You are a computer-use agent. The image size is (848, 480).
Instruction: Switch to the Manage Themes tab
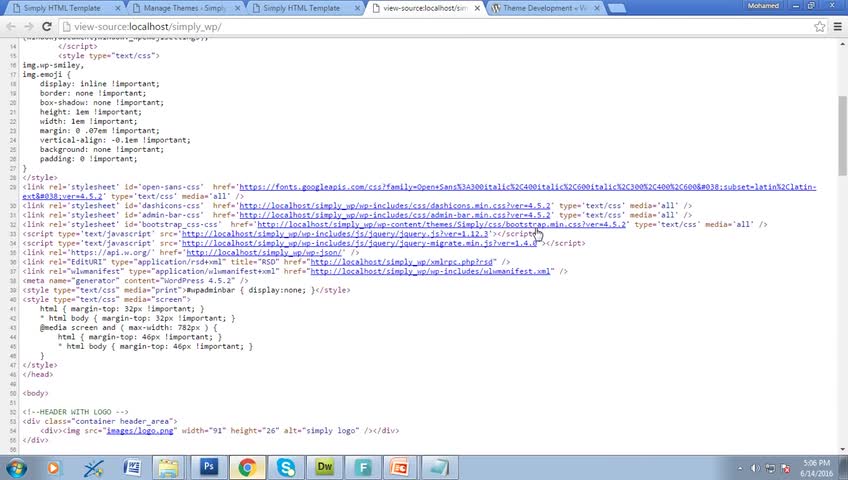click(184, 8)
